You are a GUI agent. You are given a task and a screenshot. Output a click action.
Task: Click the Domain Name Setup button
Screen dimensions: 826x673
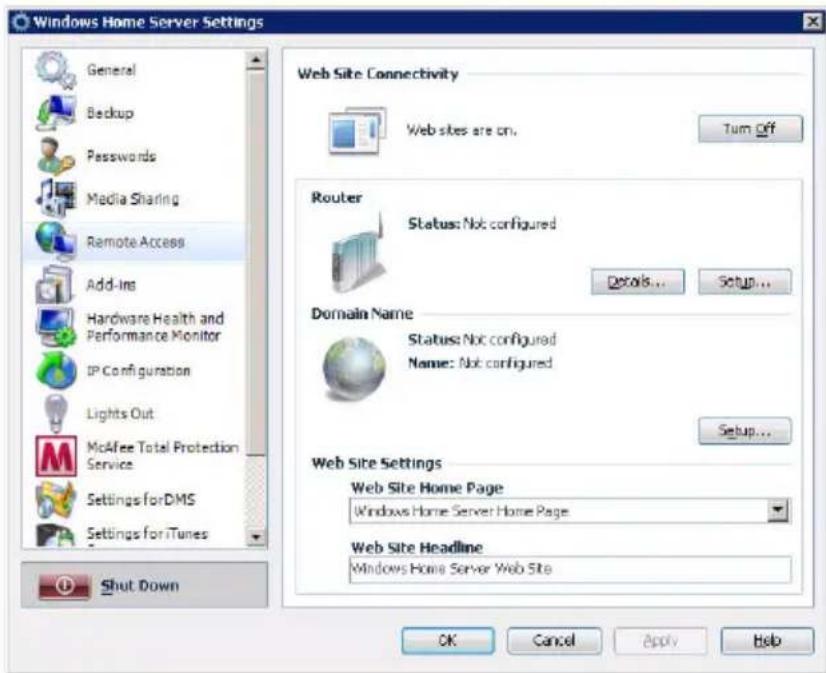coord(744,431)
